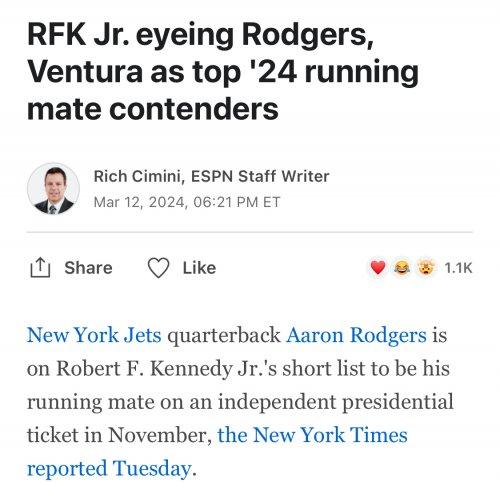Click the author name Rich Cimini
Screen dimensions: 500x483
point(137,176)
